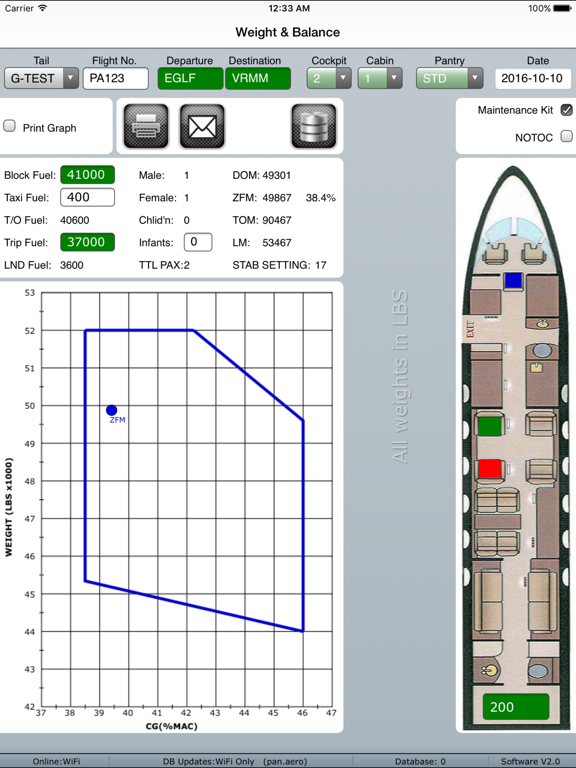Tap the Departure EGLF field
The image size is (576, 768).
click(191, 78)
